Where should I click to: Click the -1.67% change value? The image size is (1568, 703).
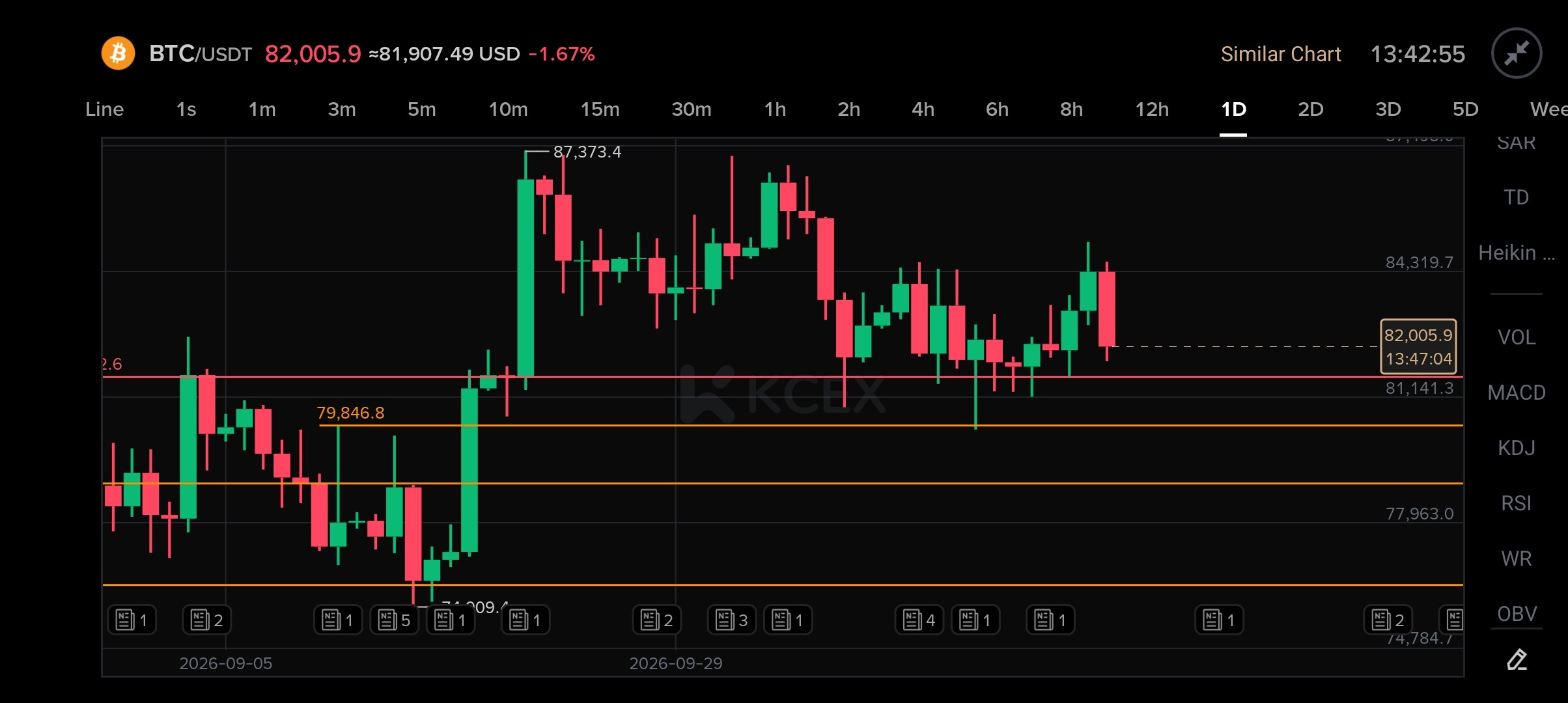[x=561, y=54]
